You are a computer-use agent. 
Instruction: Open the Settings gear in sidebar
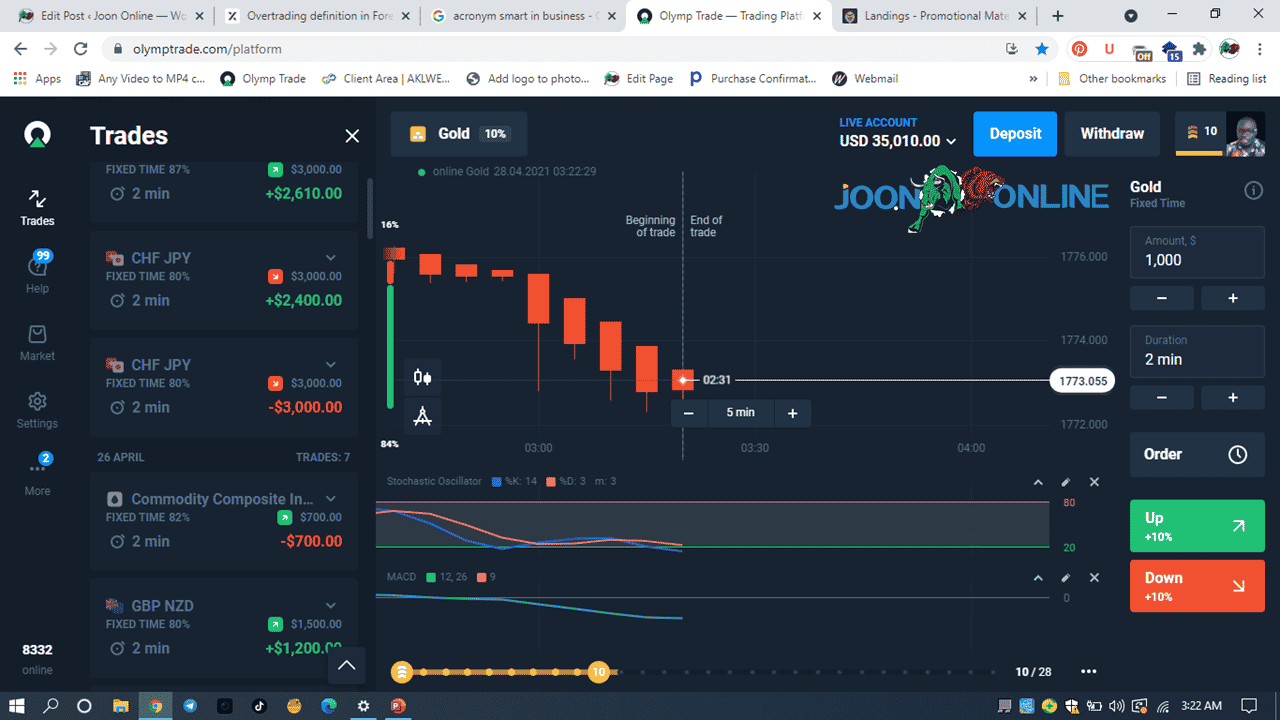point(37,410)
